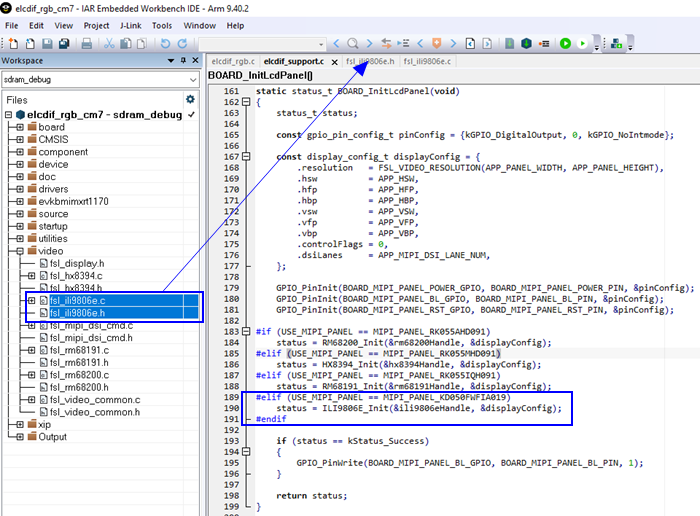Viewport: 700px width, 516px height.
Task: Open the Files panel settings gear
Action: point(190,100)
